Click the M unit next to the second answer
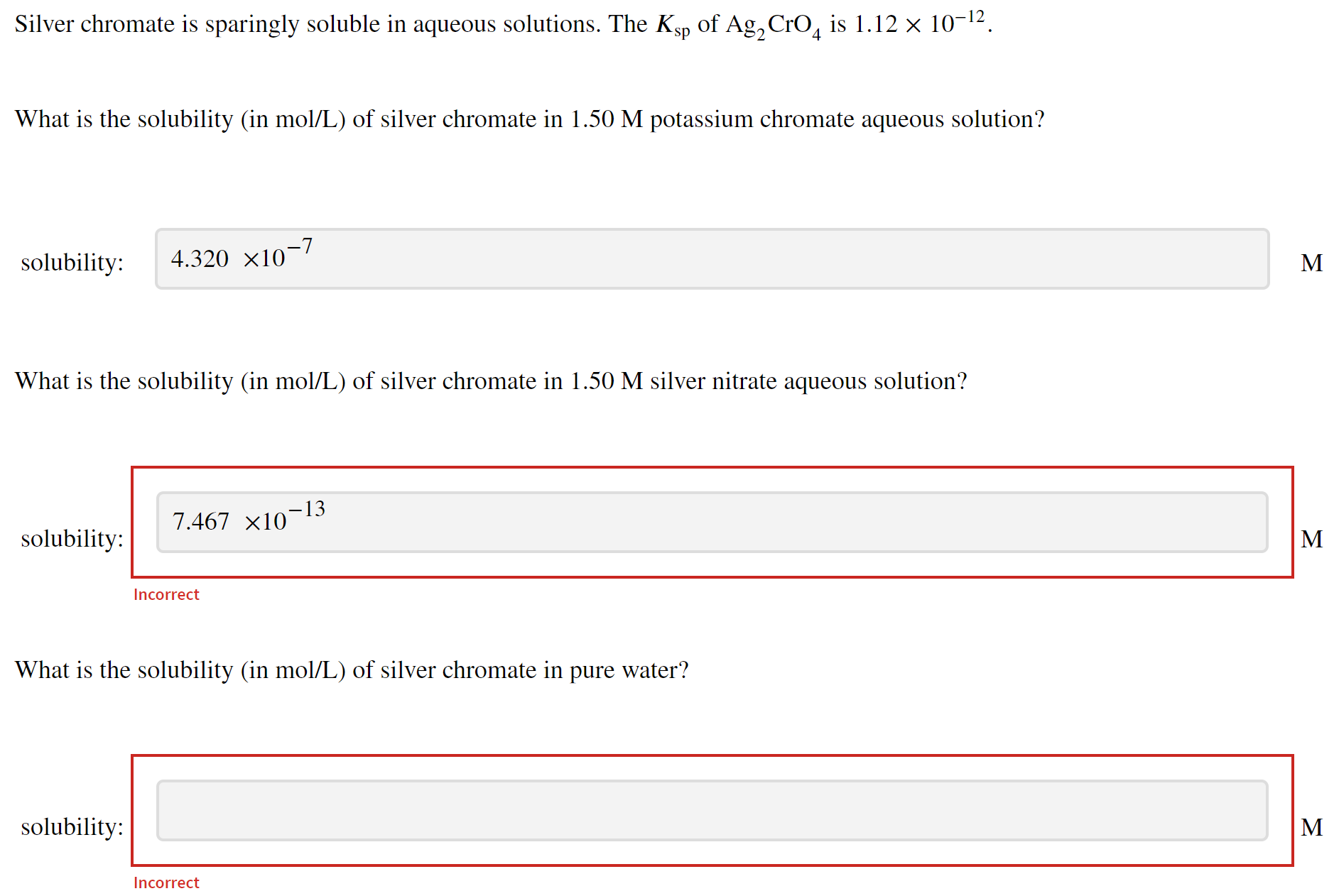This screenshot has width=1339, height=896. (1311, 540)
